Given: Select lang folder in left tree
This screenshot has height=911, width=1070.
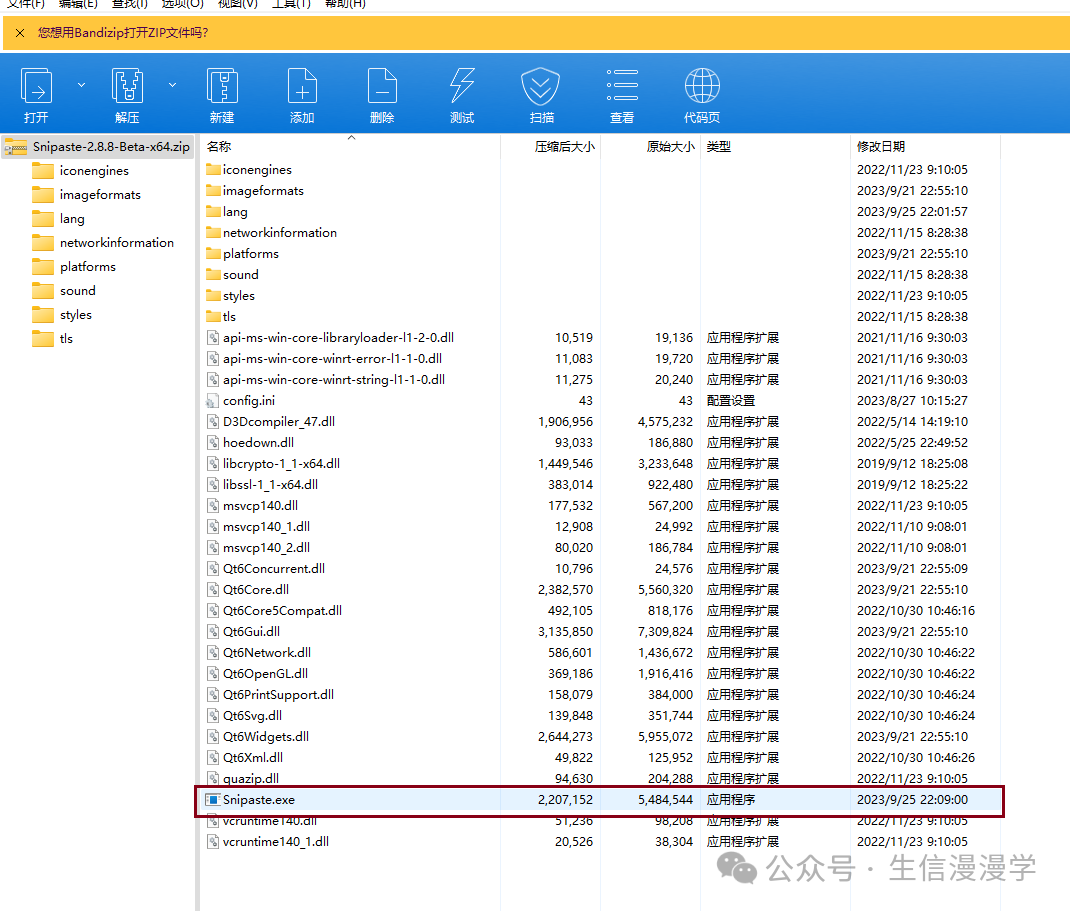Looking at the screenshot, I should point(72,218).
